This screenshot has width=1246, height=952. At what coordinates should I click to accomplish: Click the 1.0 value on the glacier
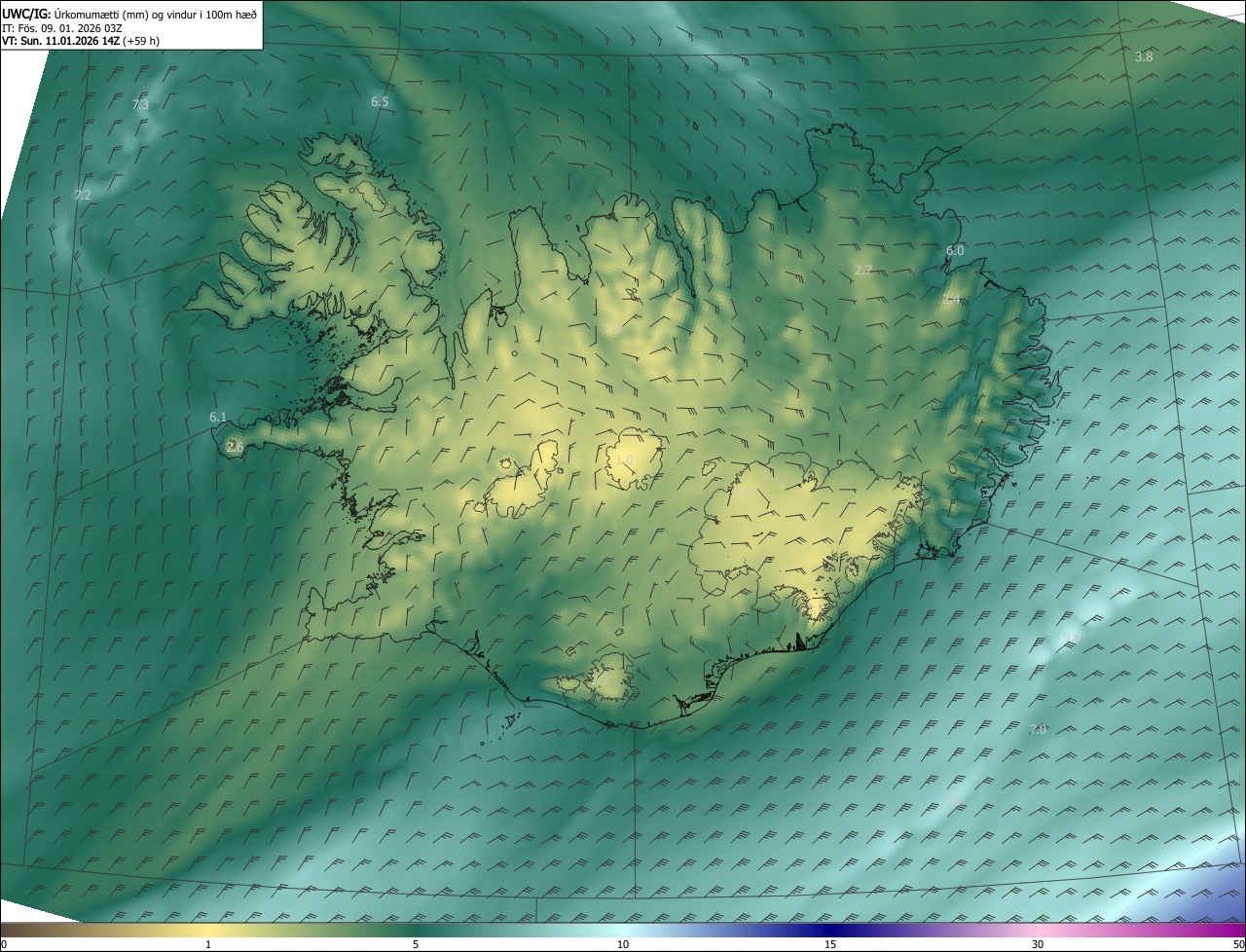coord(624,459)
